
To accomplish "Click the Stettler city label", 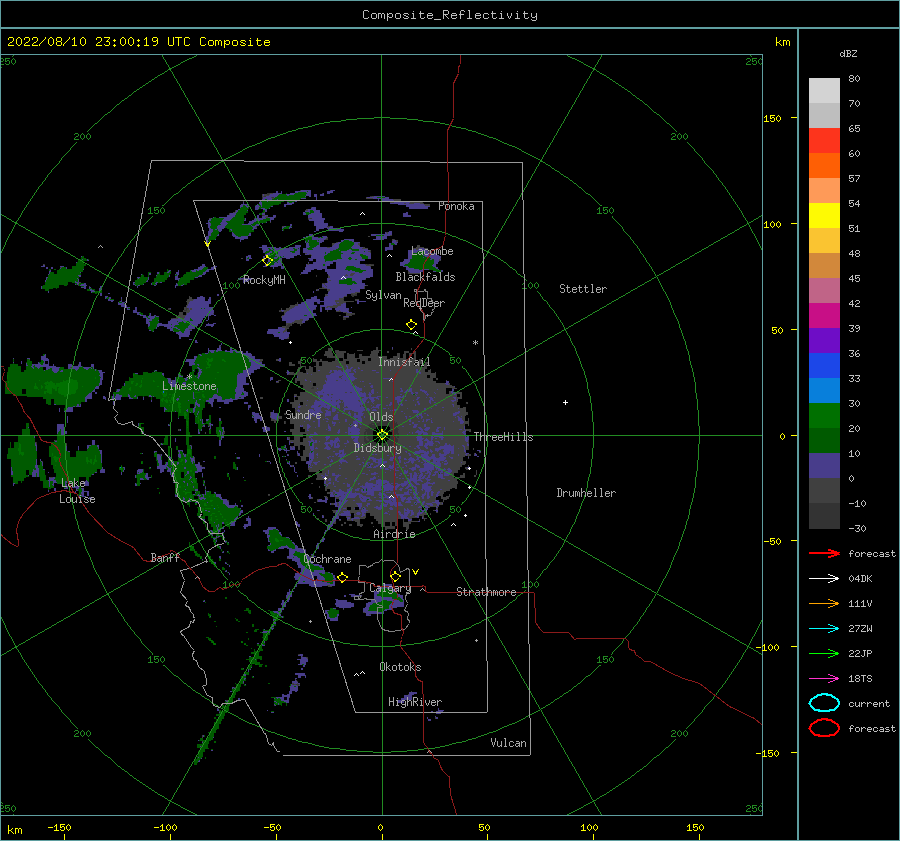I will (x=583, y=289).
